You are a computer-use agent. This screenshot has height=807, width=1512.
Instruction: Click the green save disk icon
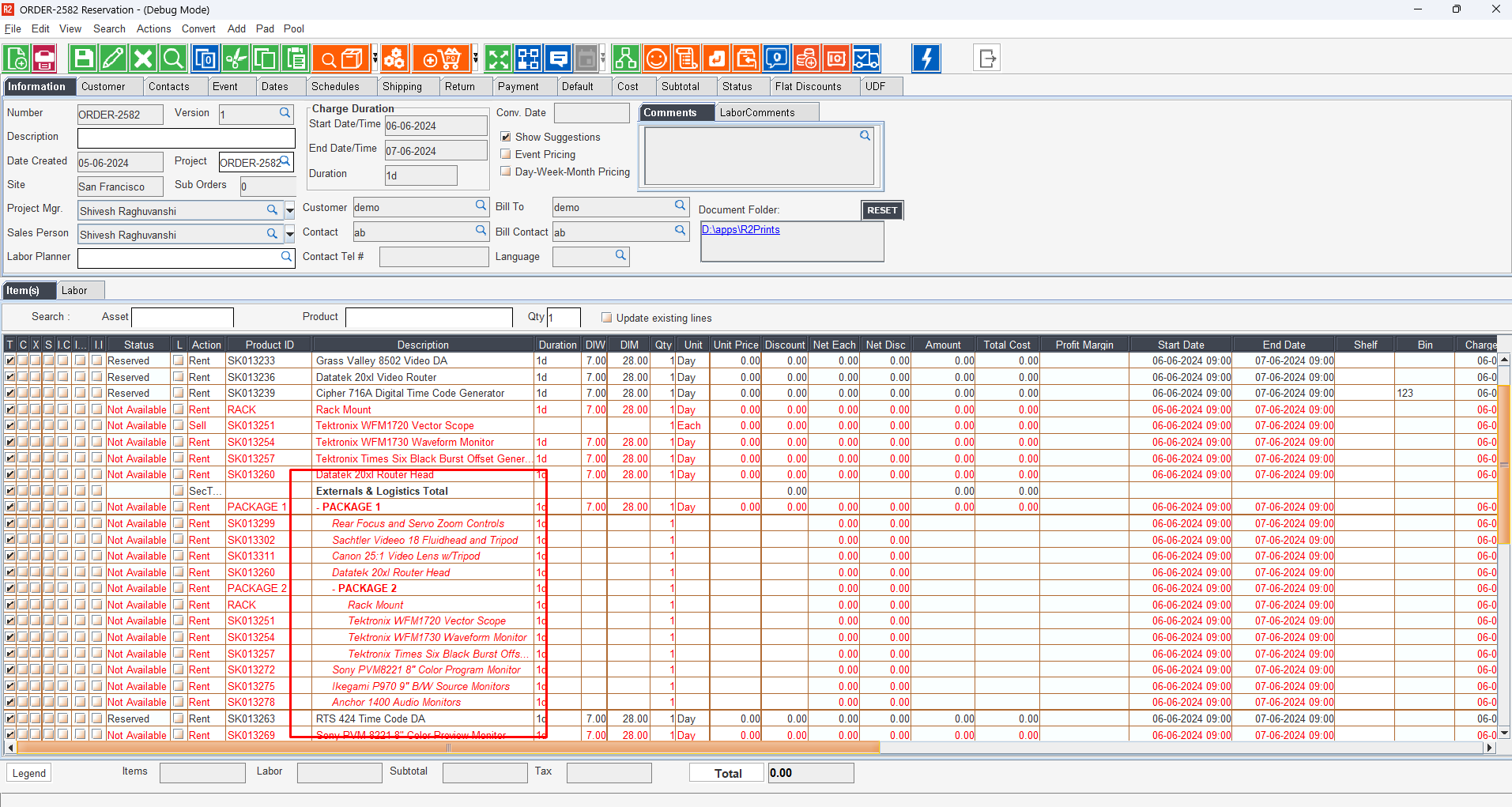(83, 59)
